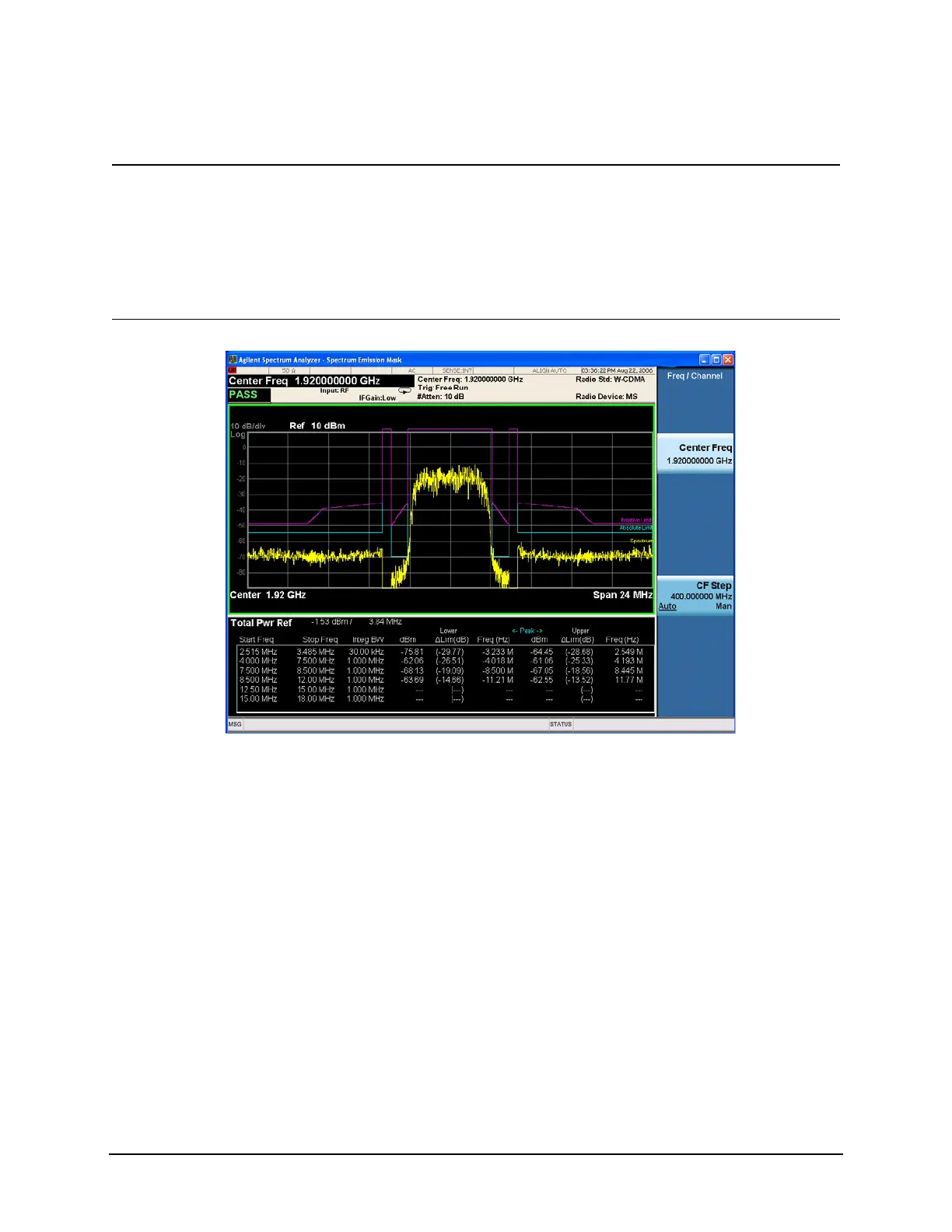
Task: Minimize the Spectrum Analyzer window
Action: [705, 360]
